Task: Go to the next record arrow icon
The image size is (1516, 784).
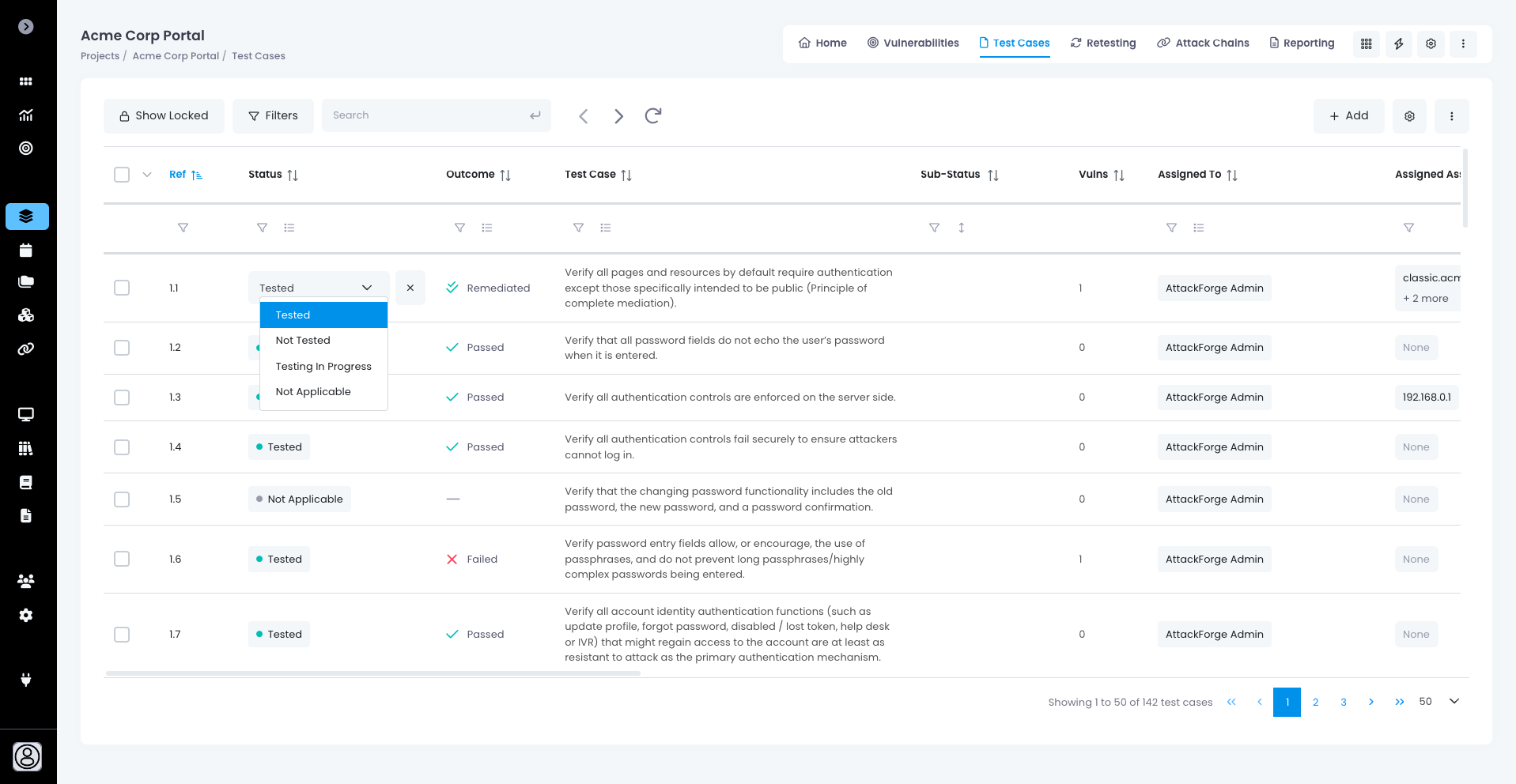Action: pos(618,116)
